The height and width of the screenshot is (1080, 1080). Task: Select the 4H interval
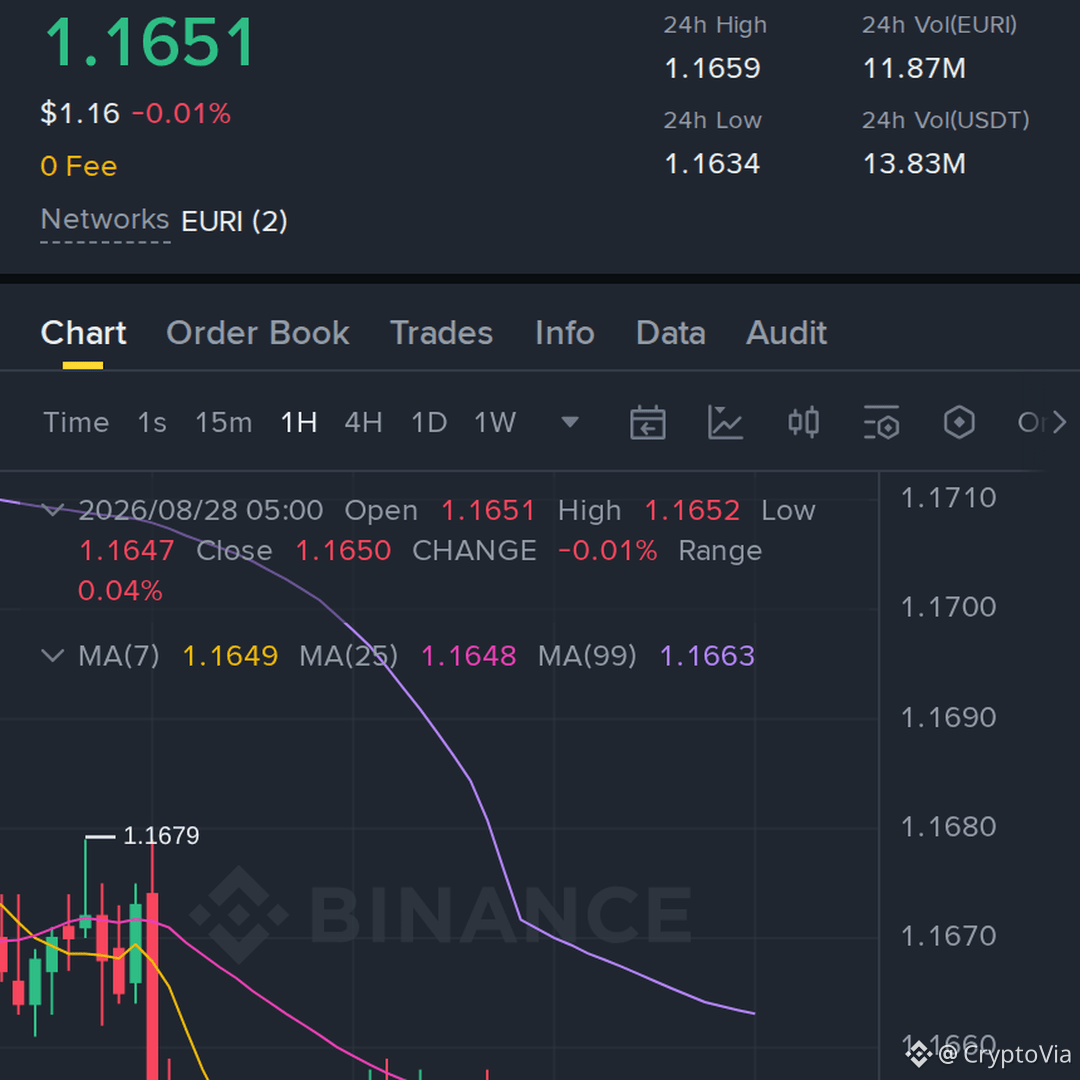364,422
